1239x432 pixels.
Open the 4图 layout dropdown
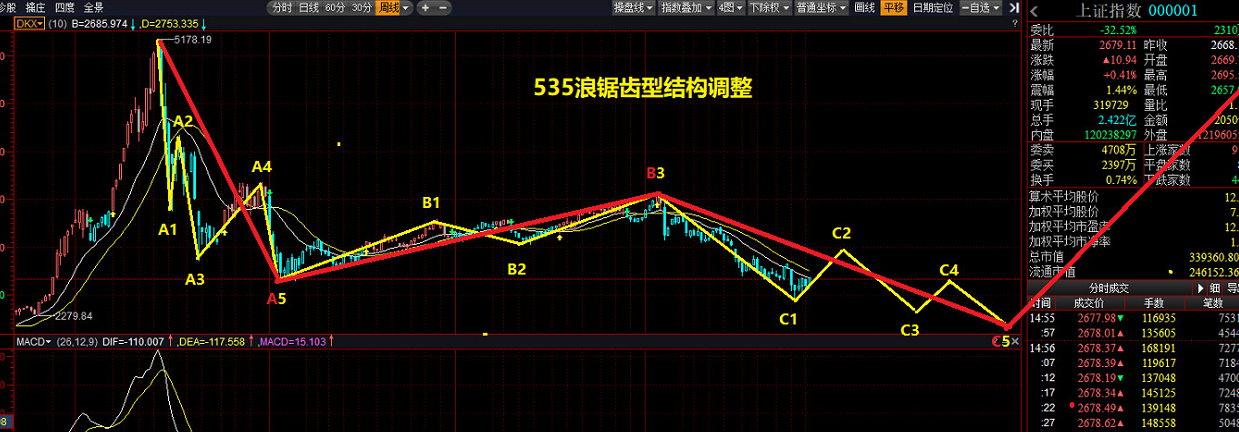tap(731, 8)
